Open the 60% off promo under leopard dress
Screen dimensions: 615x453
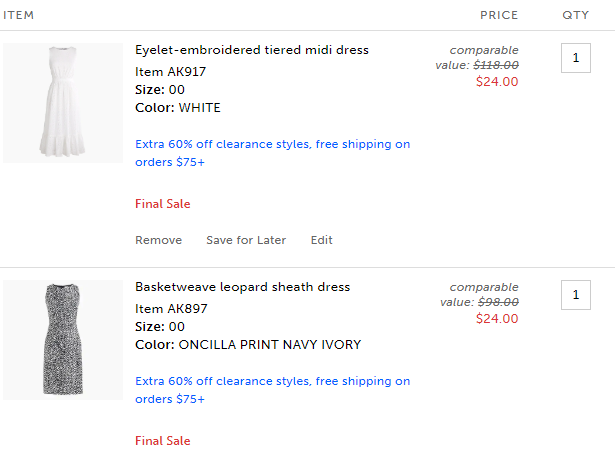[273, 390]
